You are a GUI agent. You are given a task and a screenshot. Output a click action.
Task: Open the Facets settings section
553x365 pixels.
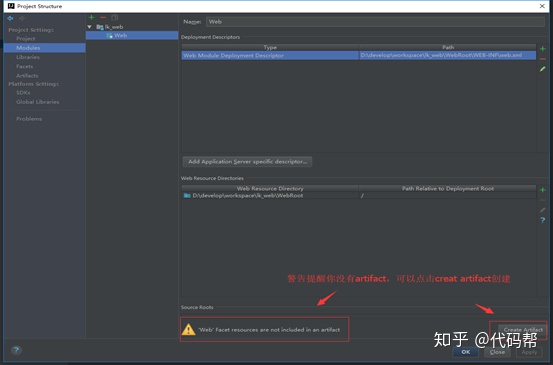[x=24, y=66]
